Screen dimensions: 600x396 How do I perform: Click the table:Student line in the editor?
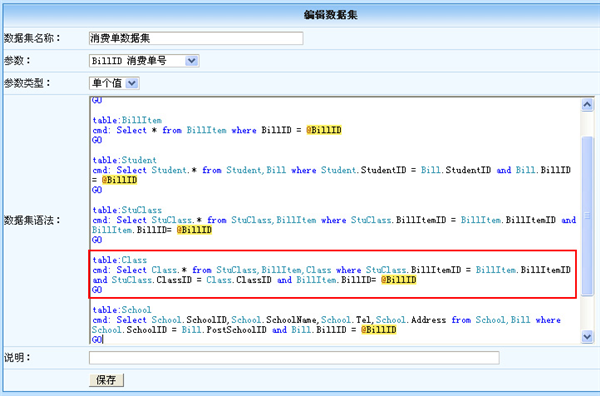coord(124,160)
